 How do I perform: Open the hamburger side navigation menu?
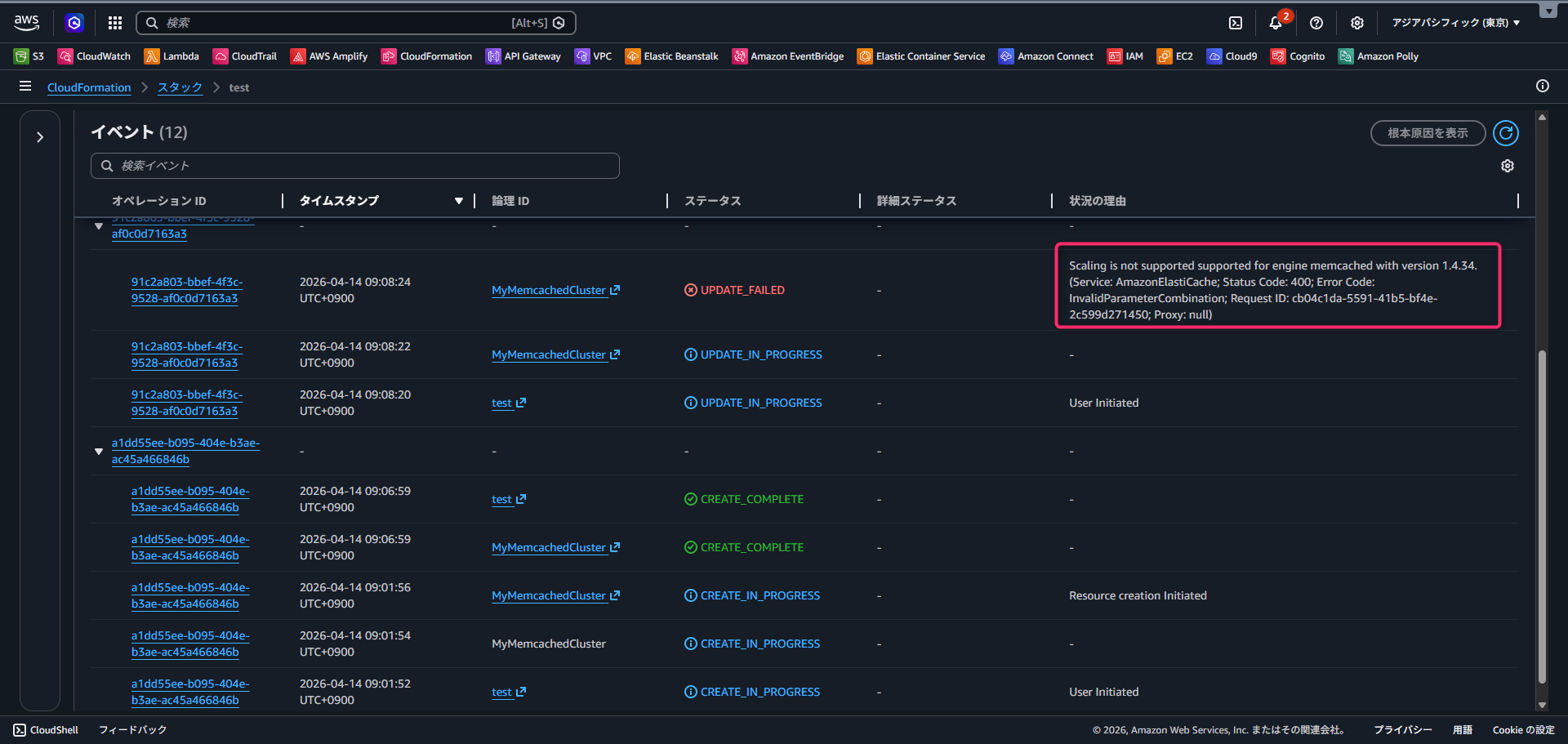click(x=25, y=87)
